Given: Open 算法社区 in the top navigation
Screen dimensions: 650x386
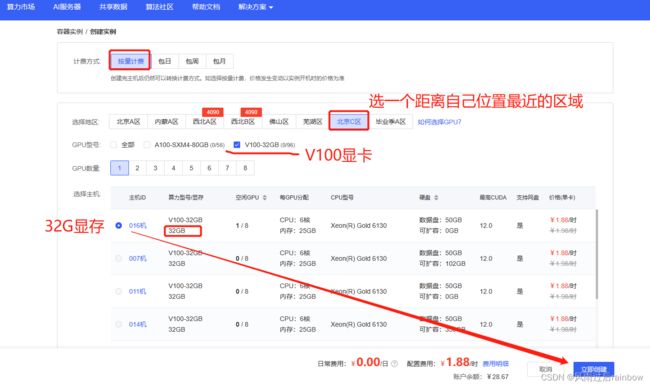Looking at the screenshot, I should coord(160,7).
